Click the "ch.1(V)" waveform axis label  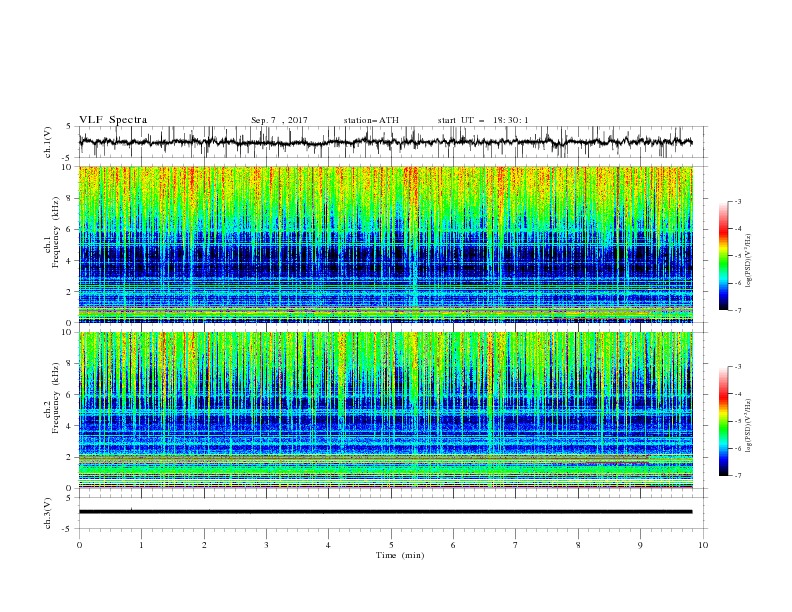(x=48, y=142)
